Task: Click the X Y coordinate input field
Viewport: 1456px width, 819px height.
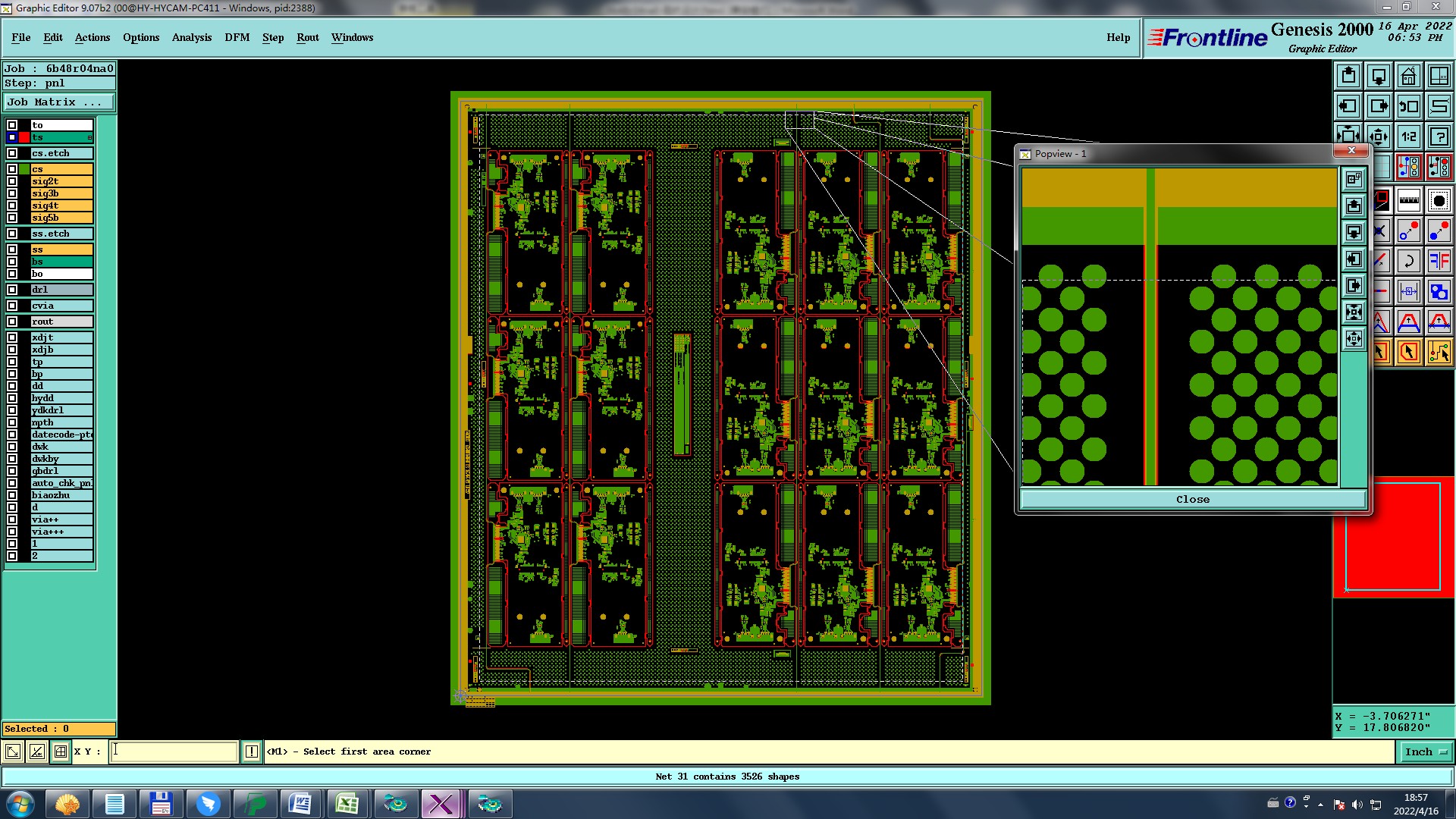Action: point(174,752)
